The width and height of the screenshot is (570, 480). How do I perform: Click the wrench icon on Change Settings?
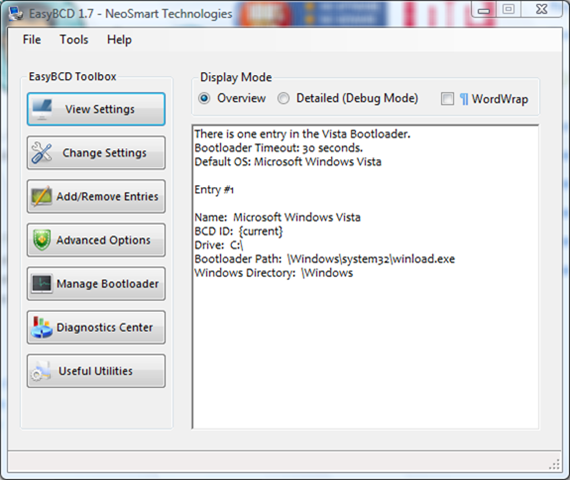click(41, 153)
